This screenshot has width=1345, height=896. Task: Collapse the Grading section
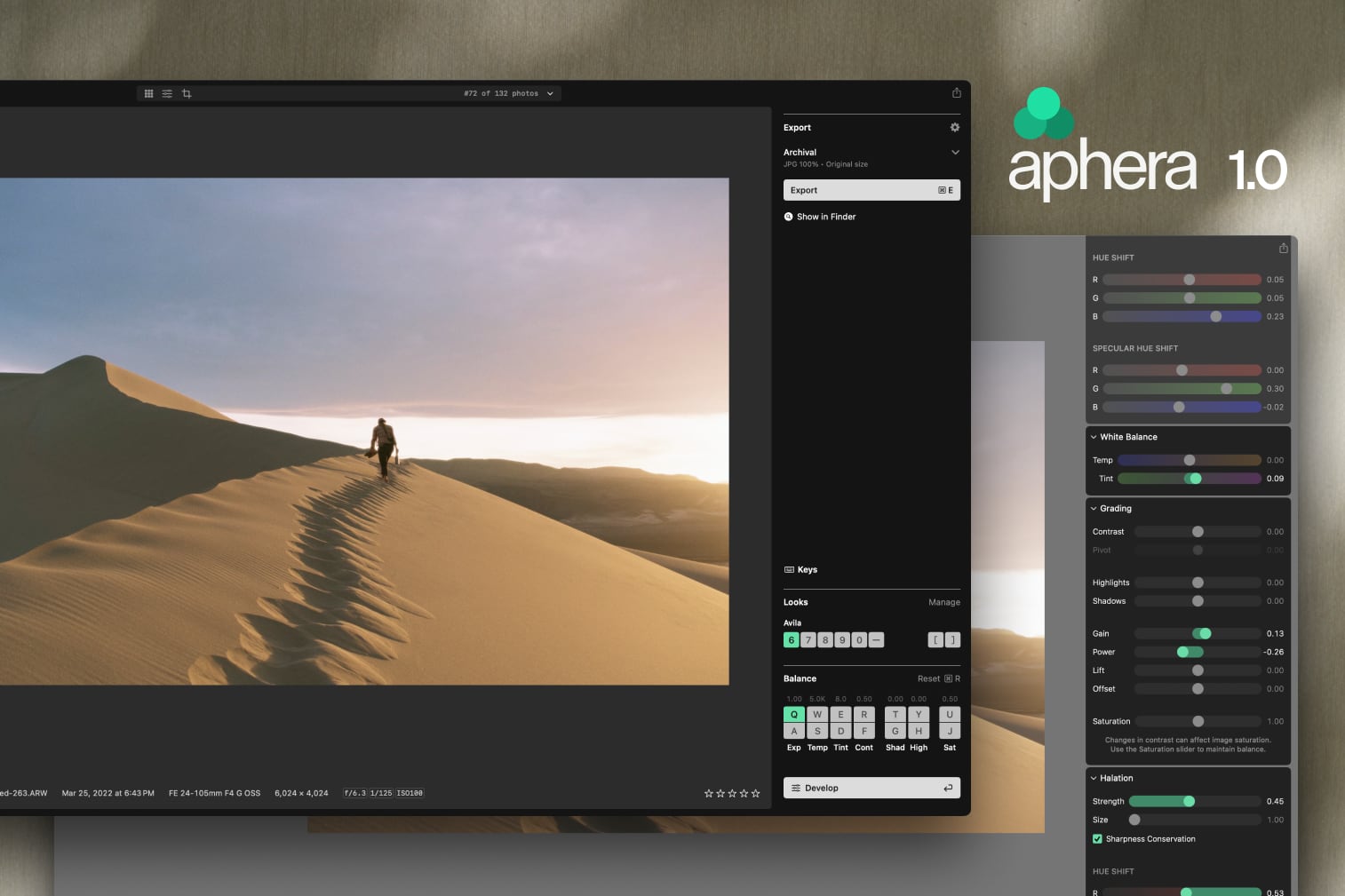[1094, 509]
